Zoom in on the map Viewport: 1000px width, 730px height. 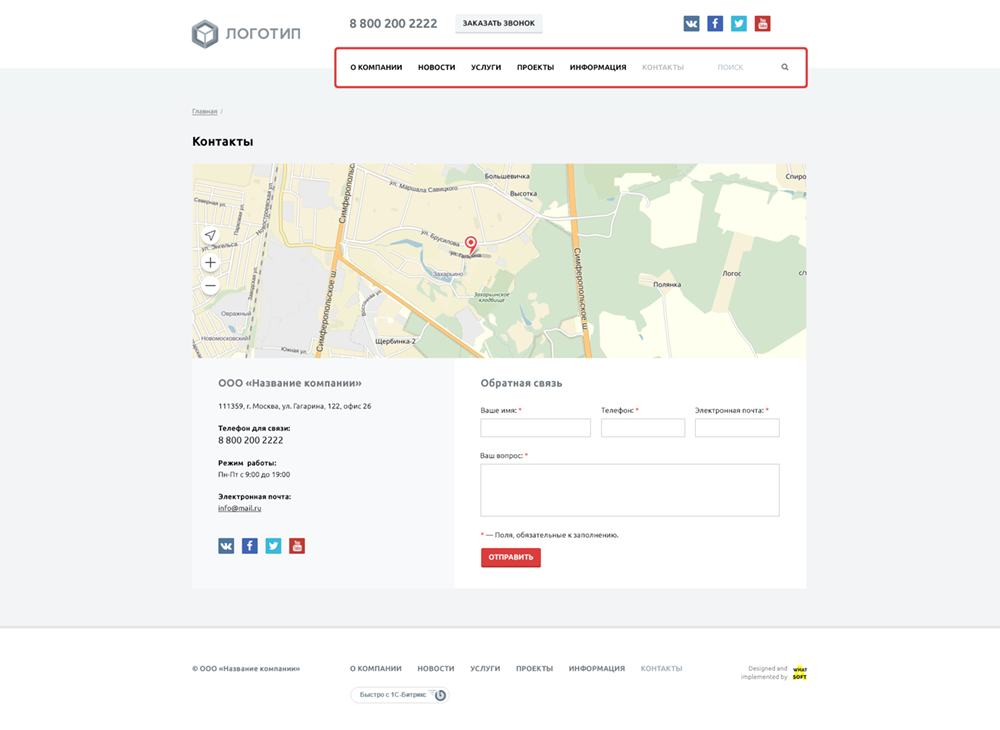point(210,263)
